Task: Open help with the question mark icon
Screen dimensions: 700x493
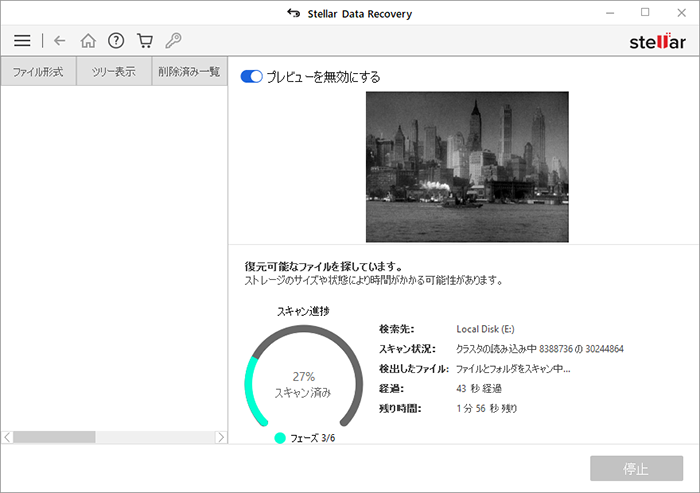Action: tap(116, 41)
